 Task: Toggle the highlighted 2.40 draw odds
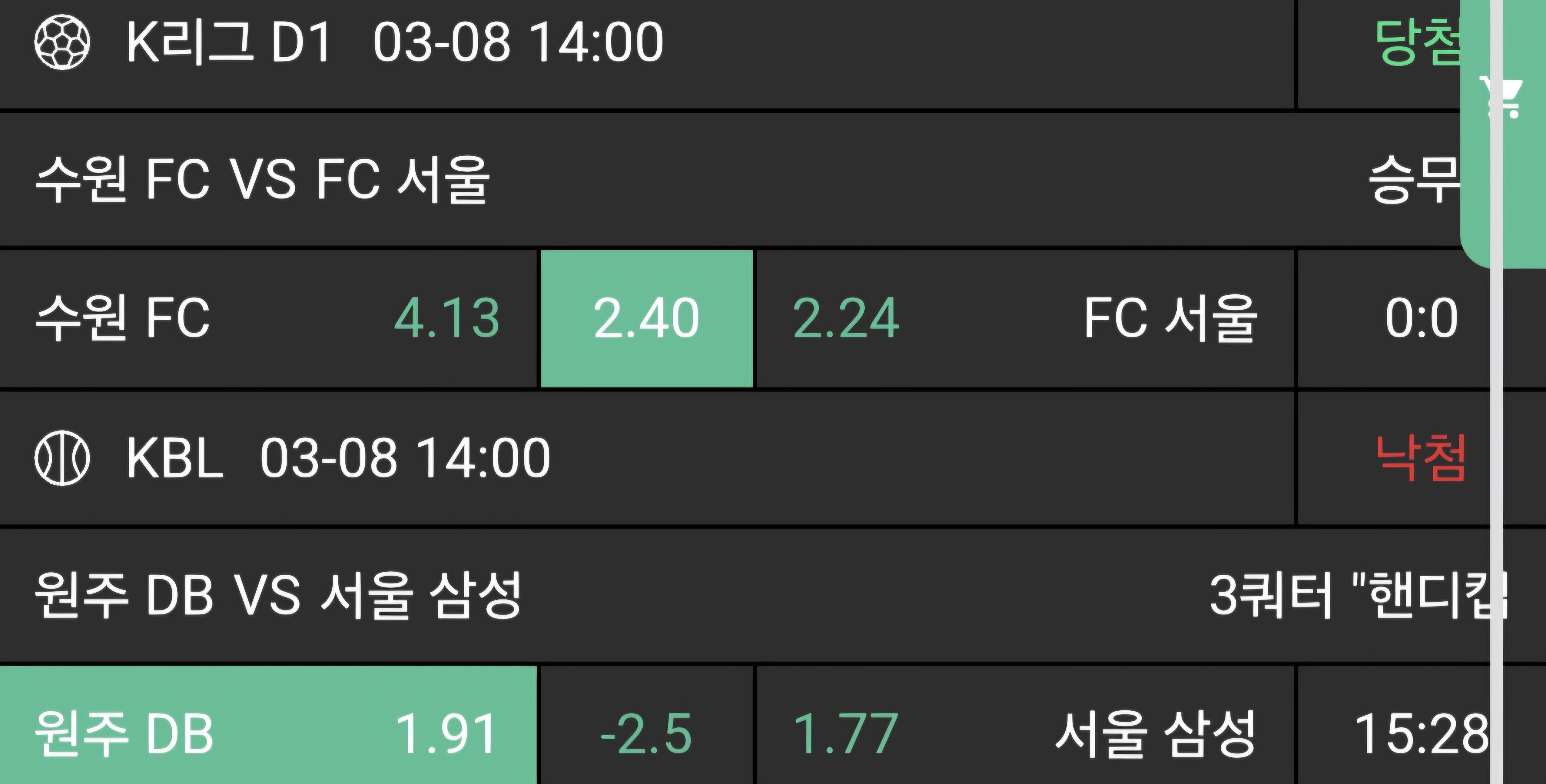pos(646,318)
